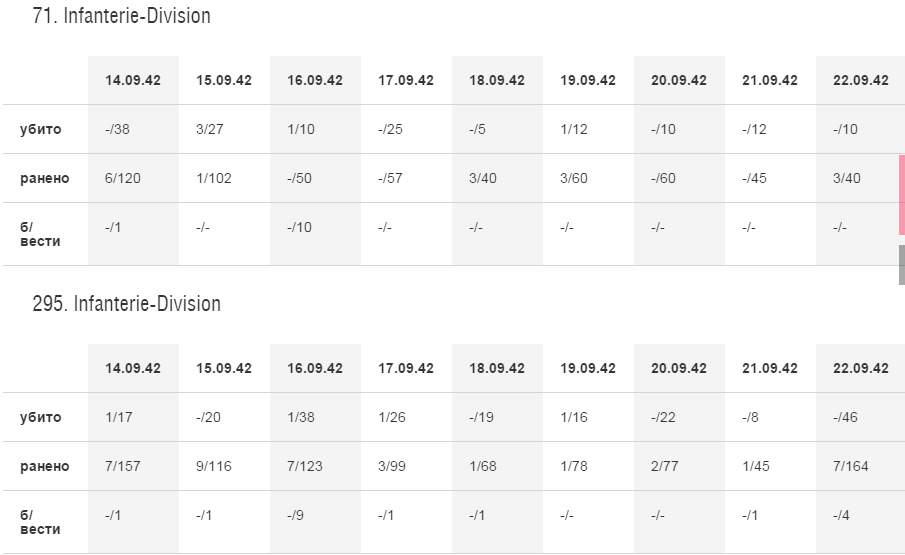
Task: Click the 71. Infanterie-Division heading
Action: pos(122,16)
